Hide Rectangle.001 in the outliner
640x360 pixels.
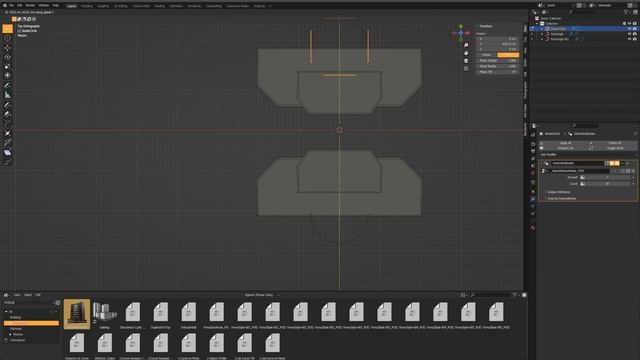pyautogui.click(x=629, y=39)
